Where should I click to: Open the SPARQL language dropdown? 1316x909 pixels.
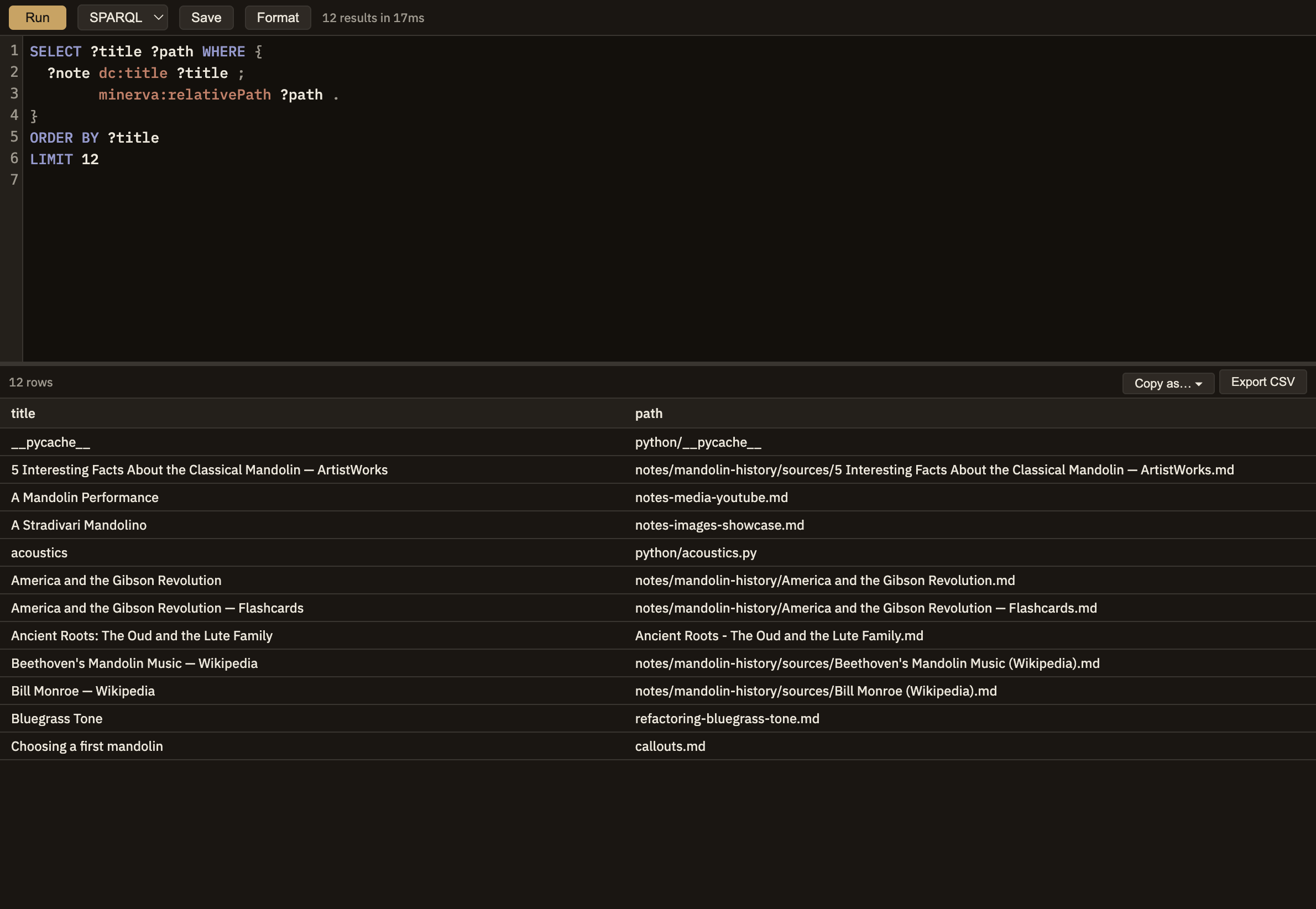point(122,18)
